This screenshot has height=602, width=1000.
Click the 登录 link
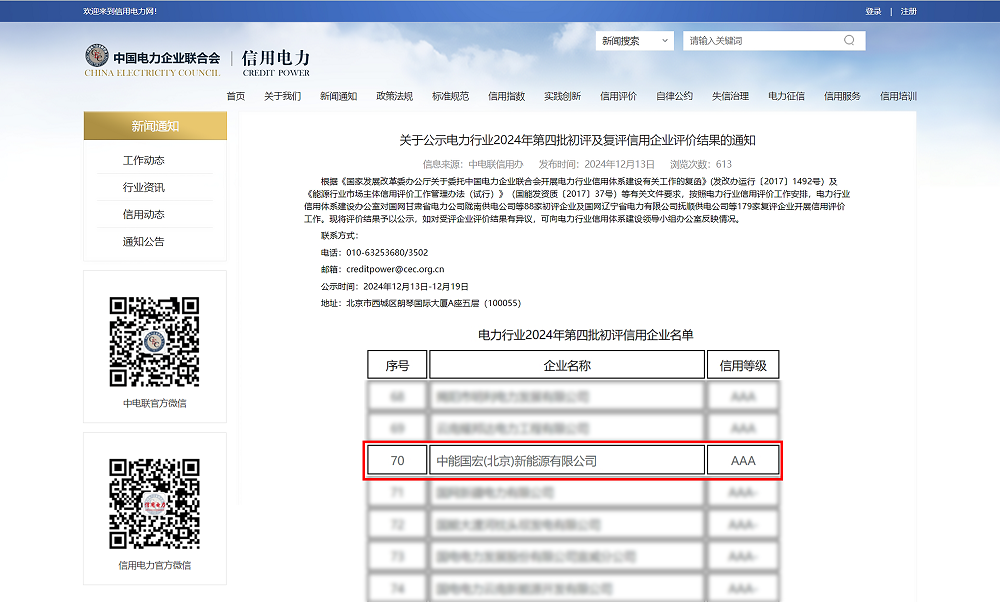[873, 11]
